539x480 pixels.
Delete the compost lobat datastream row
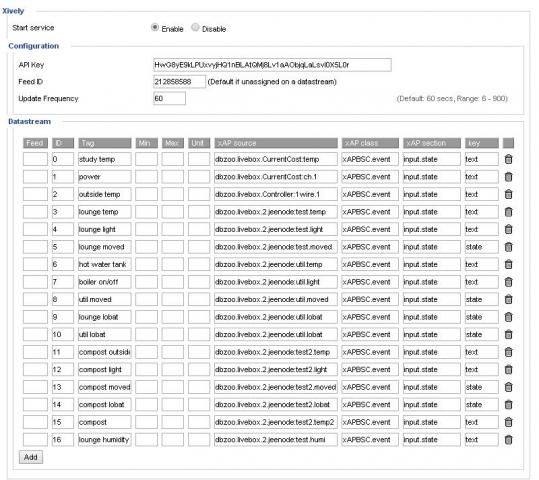pyautogui.click(x=508, y=405)
